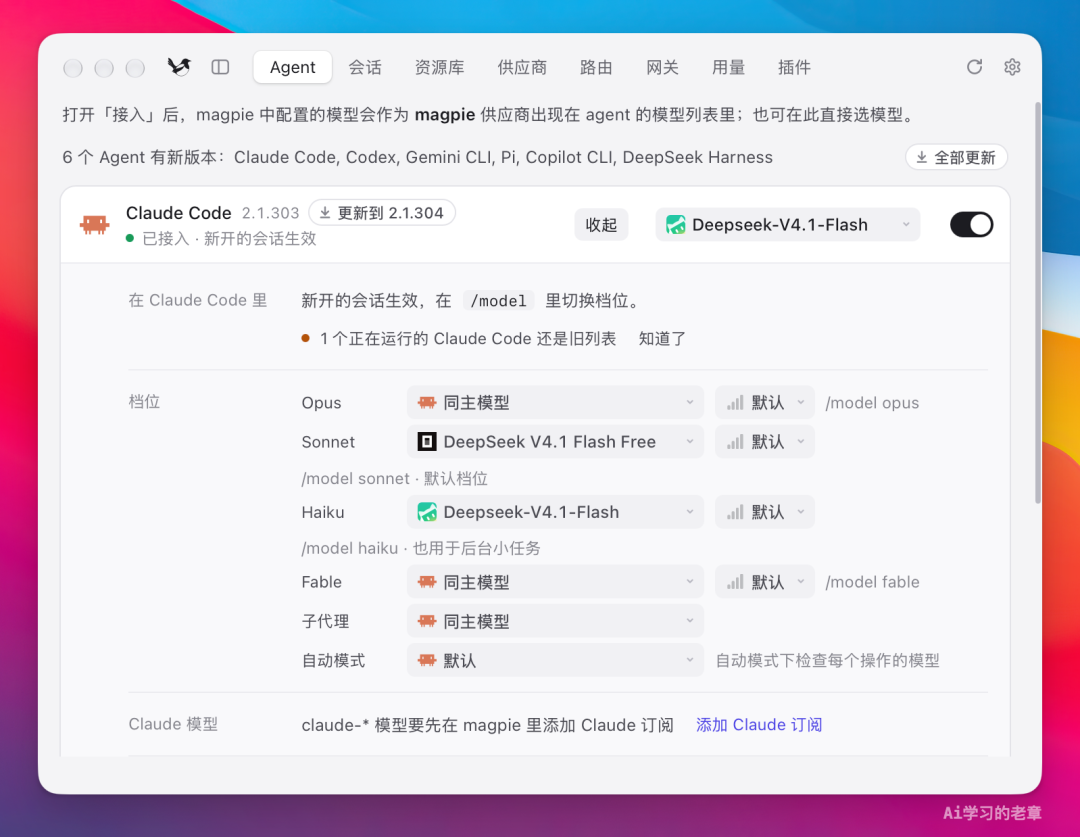Click the vertical scrollbar thumb

coord(1037,303)
